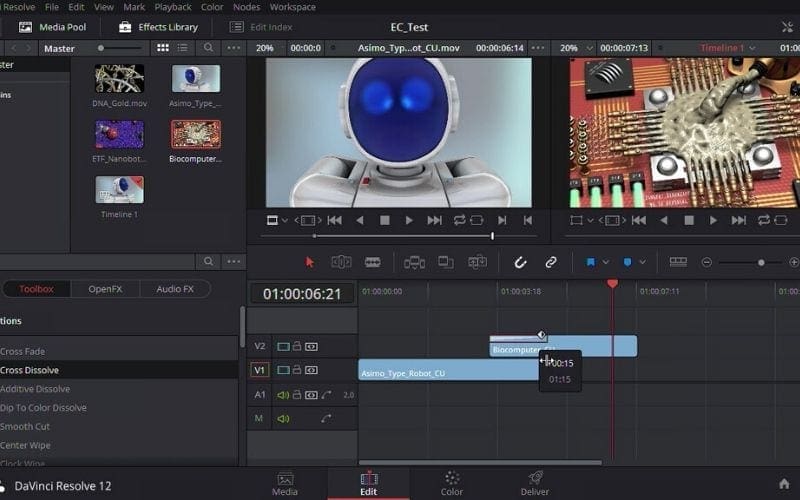Viewport: 800px width, 500px height.
Task: Toggle loop playback in timeline viewer
Action: click(x=763, y=220)
